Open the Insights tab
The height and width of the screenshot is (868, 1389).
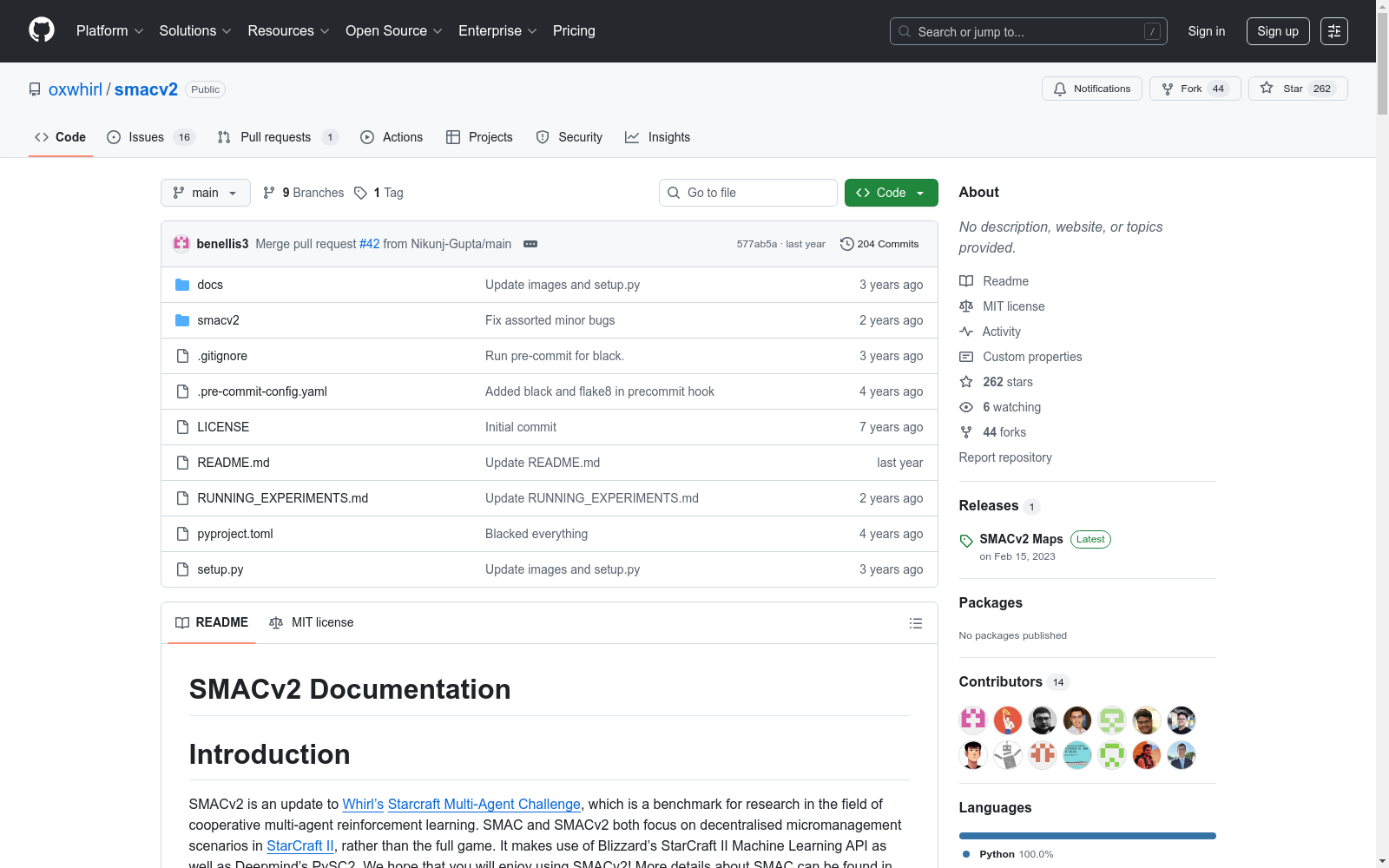click(x=658, y=137)
